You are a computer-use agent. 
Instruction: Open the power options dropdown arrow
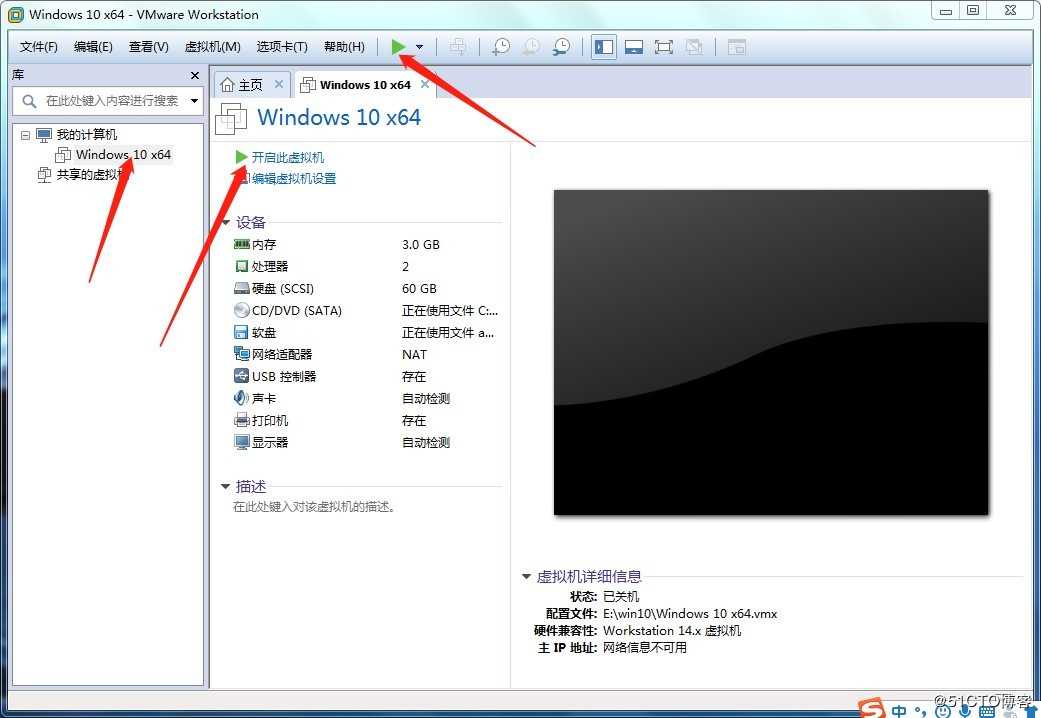(x=420, y=46)
